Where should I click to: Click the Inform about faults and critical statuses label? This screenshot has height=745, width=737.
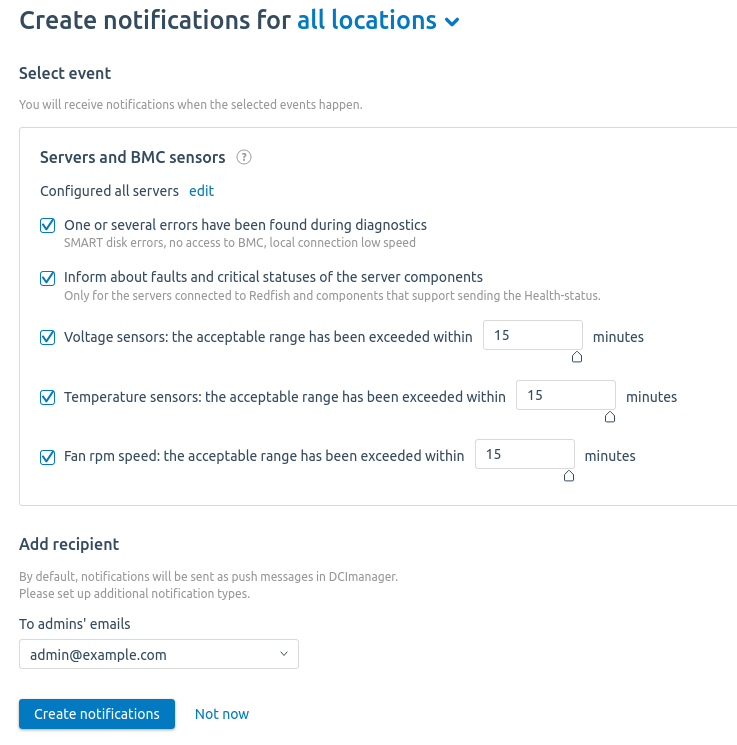(274, 277)
